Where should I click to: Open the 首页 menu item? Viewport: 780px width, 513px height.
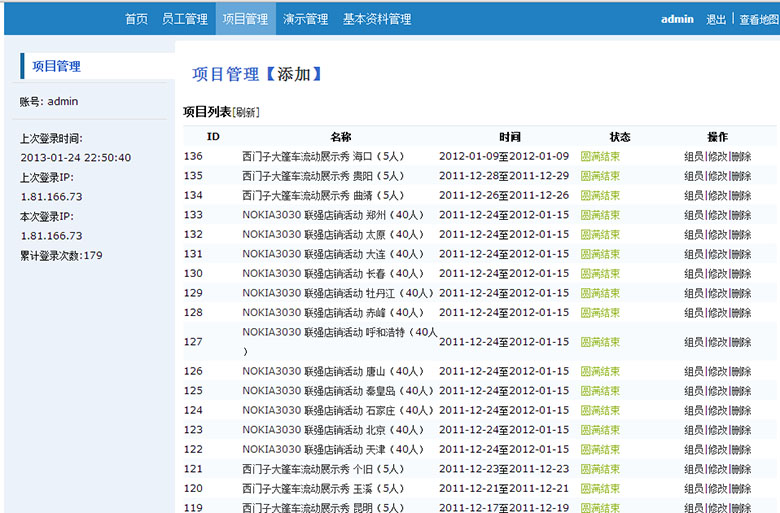[136, 19]
